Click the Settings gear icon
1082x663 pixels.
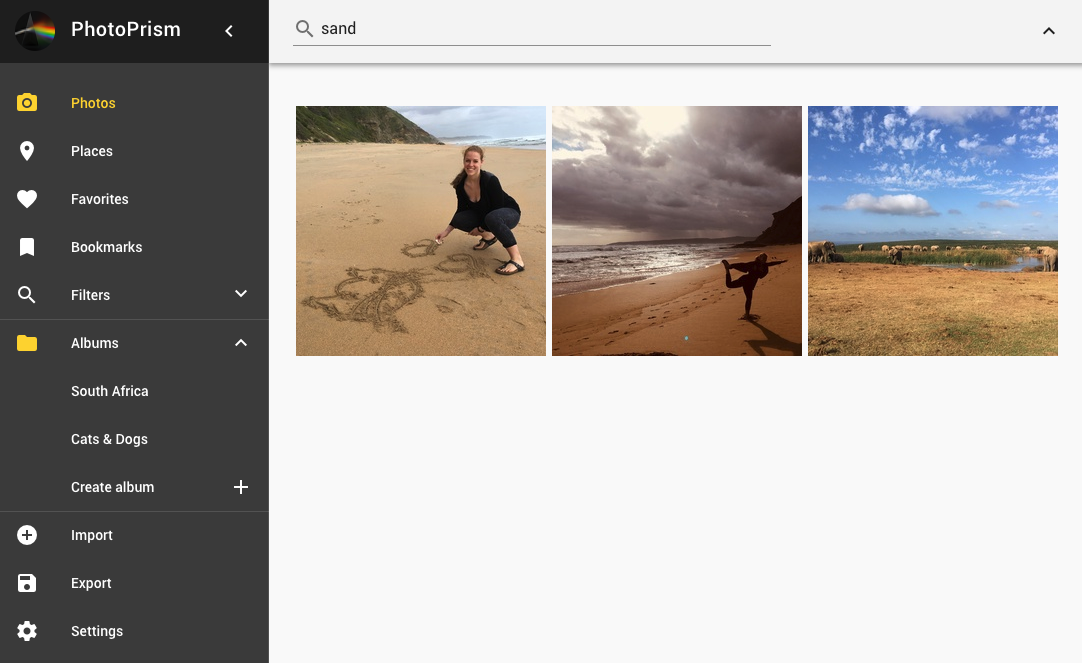coord(27,631)
